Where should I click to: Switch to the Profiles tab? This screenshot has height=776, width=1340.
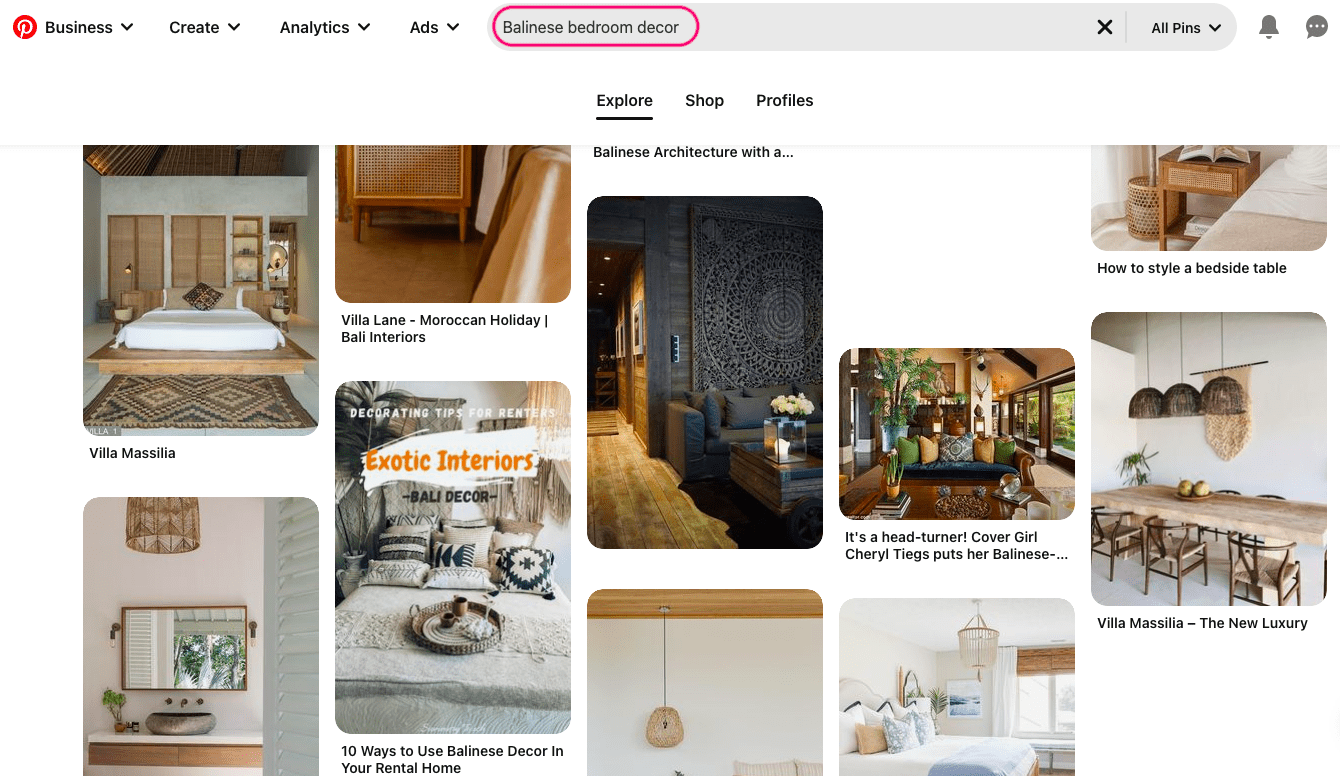[784, 100]
